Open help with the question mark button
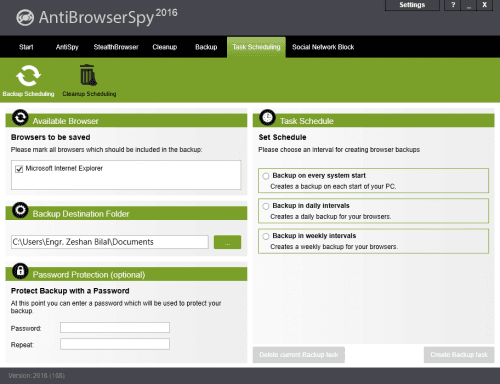The image size is (500, 384). pos(453,5)
